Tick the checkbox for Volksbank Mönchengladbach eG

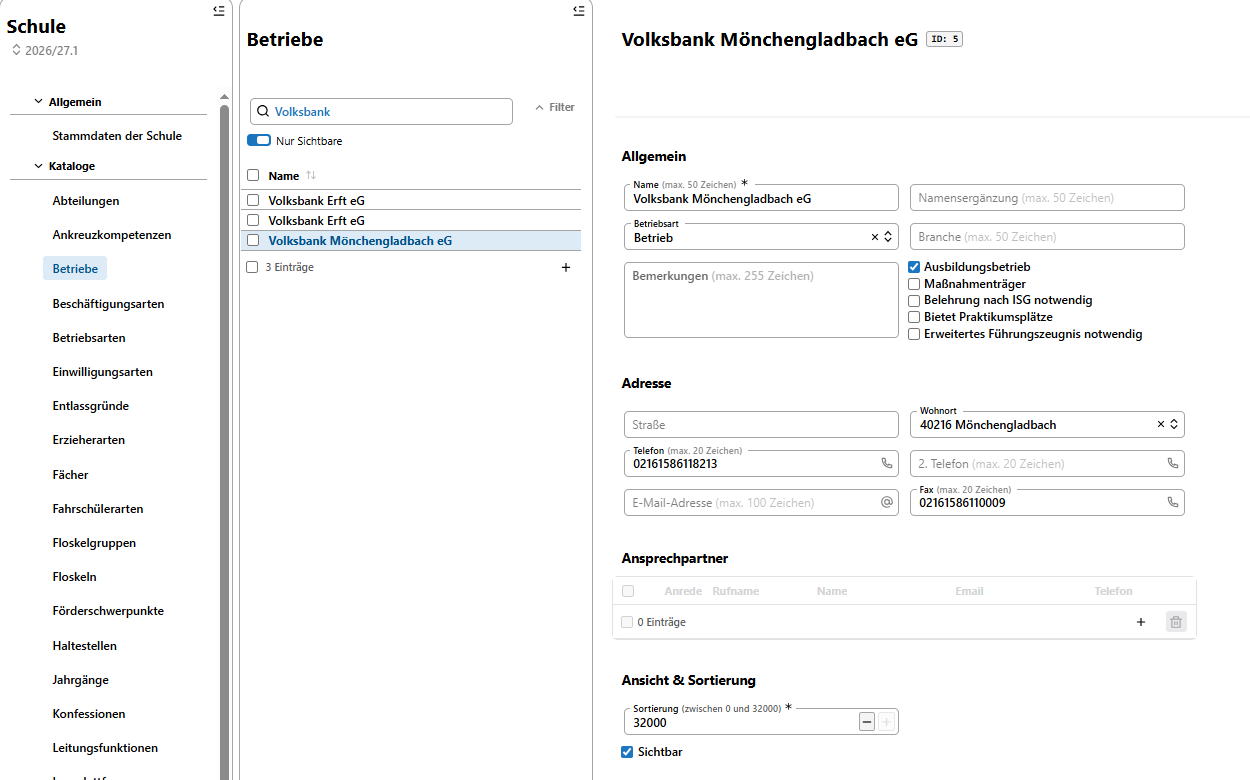[253, 241]
